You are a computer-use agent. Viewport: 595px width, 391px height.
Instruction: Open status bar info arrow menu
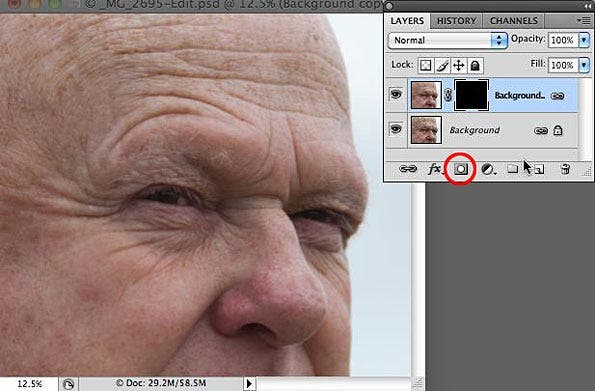[249, 383]
